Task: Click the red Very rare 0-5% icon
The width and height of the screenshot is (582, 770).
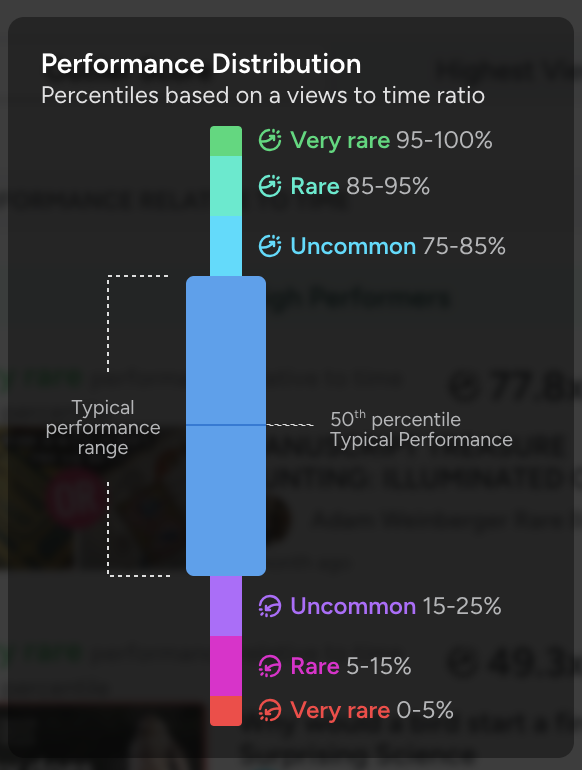Action: (270, 710)
